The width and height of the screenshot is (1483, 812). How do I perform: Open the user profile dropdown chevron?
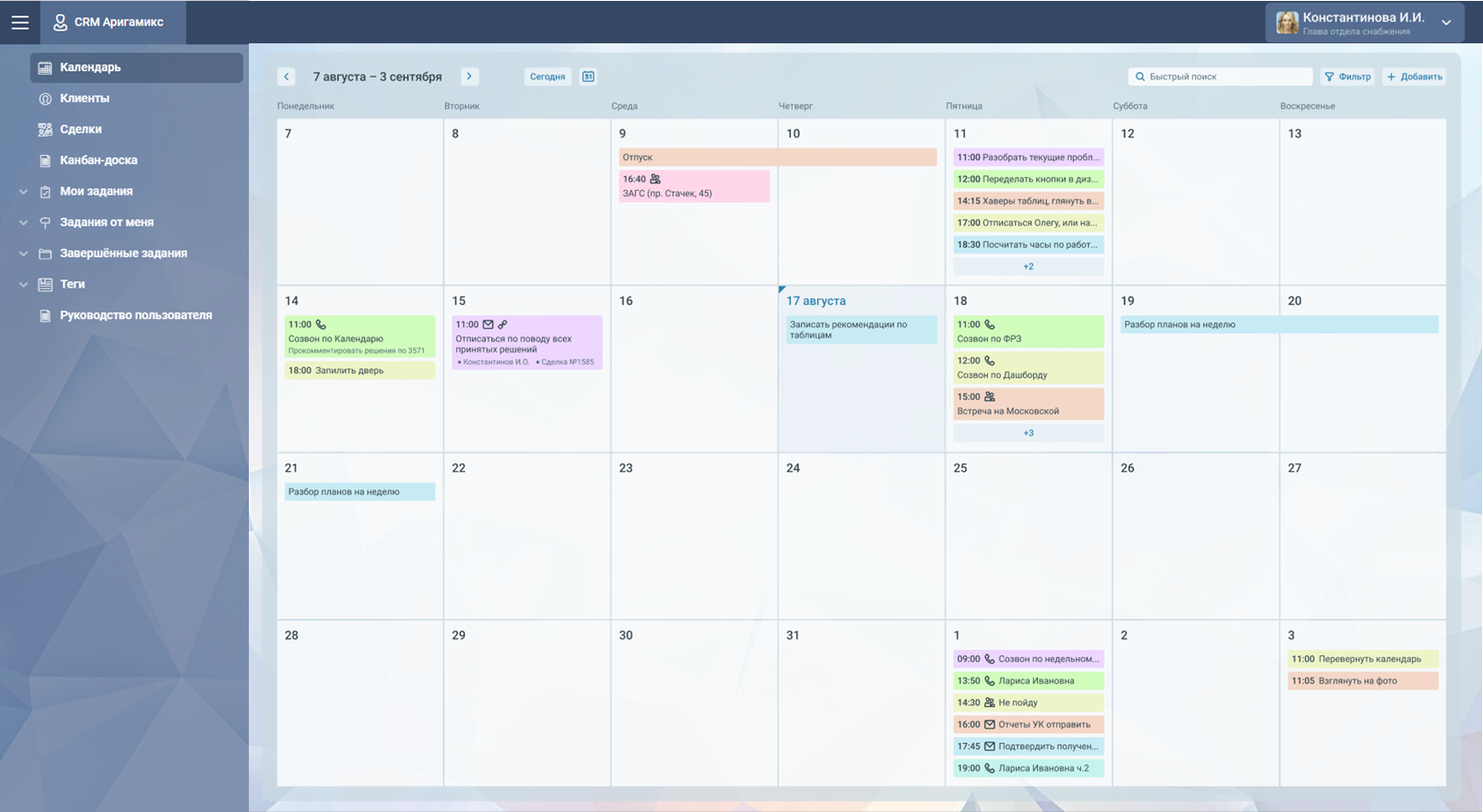tap(1446, 23)
